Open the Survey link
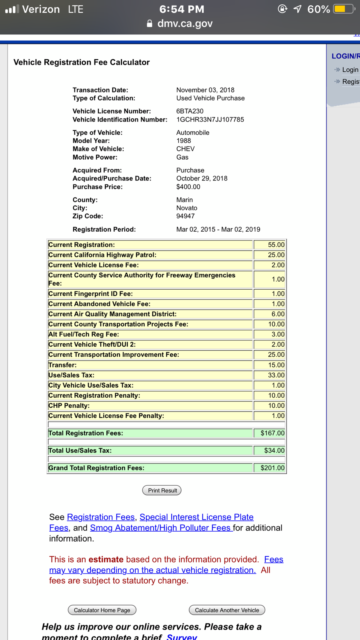 (x=182, y=637)
